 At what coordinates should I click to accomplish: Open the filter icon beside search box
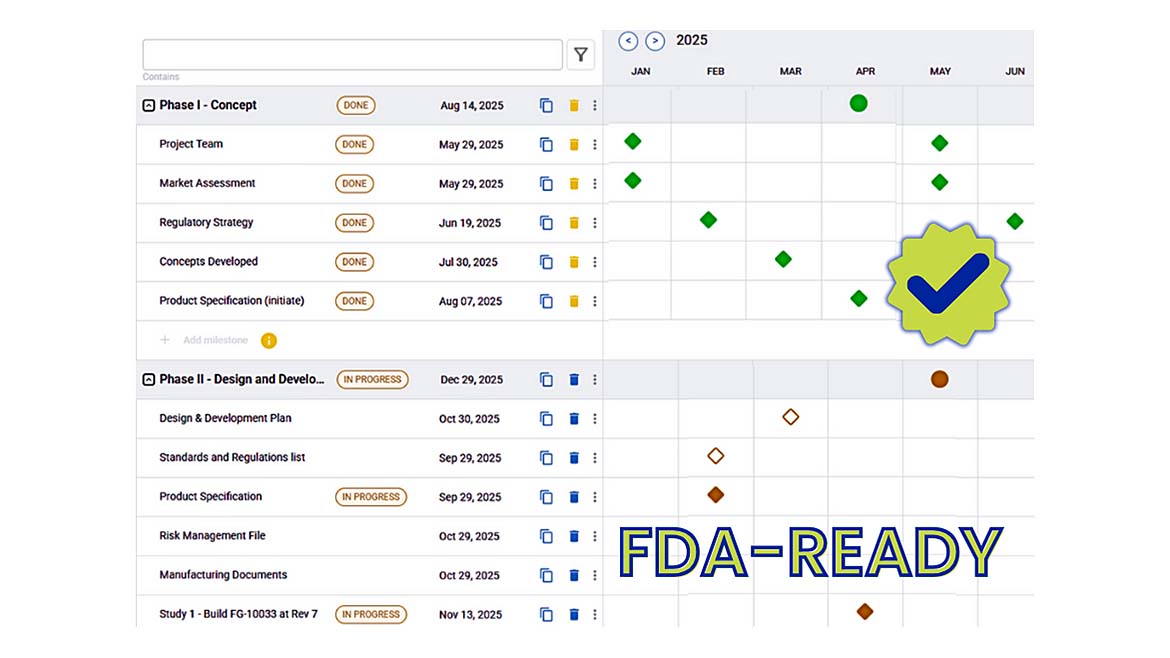(581, 54)
